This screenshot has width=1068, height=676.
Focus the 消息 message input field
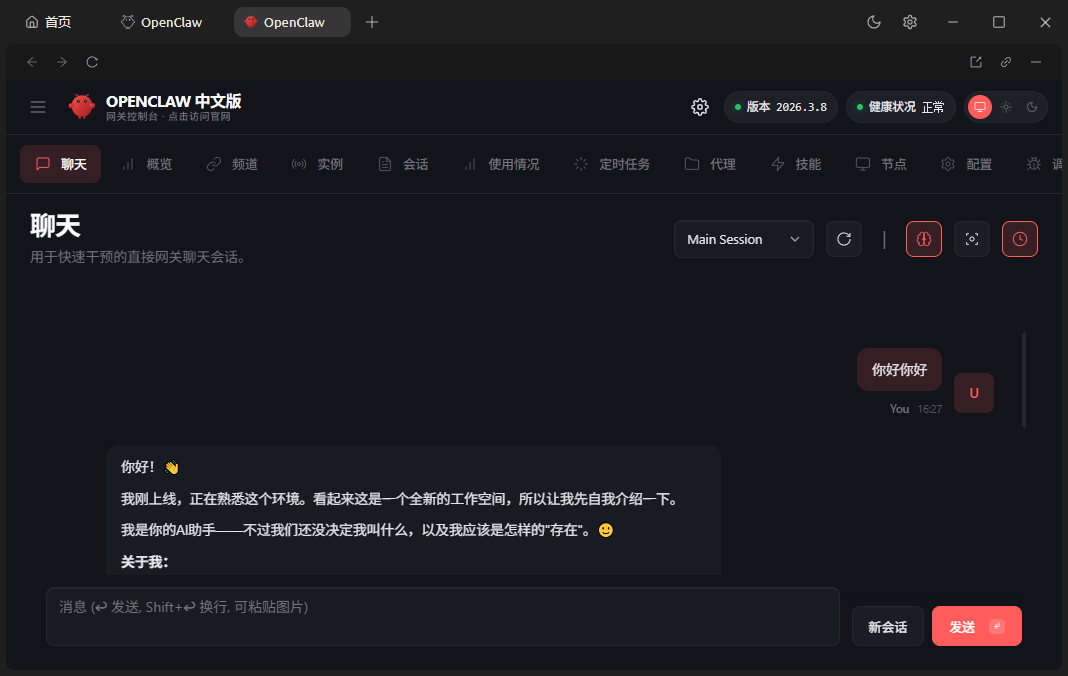(443, 617)
